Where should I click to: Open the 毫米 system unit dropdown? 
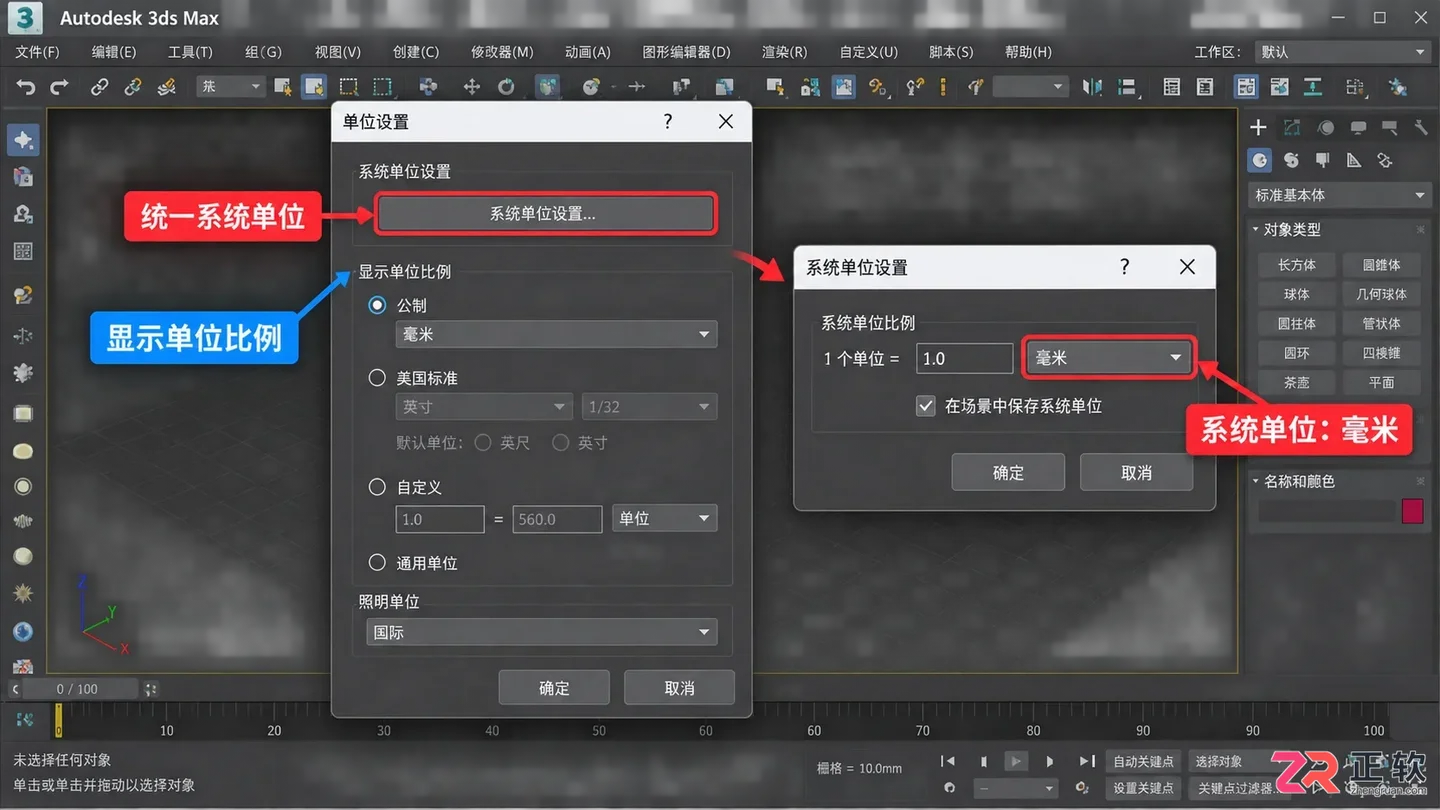pyautogui.click(x=1109, y=358)
